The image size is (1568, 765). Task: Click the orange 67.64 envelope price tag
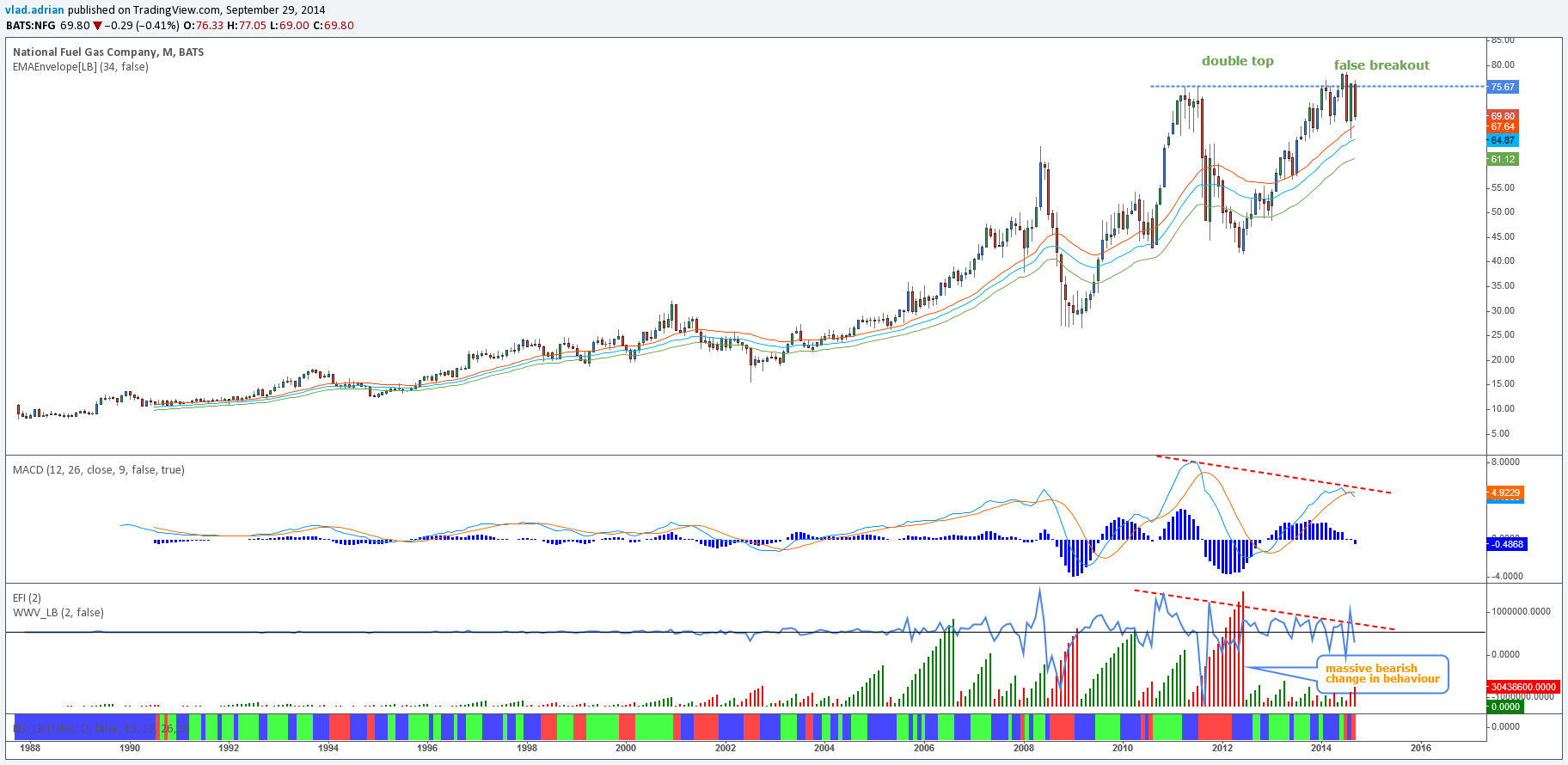pos(1503,126)
